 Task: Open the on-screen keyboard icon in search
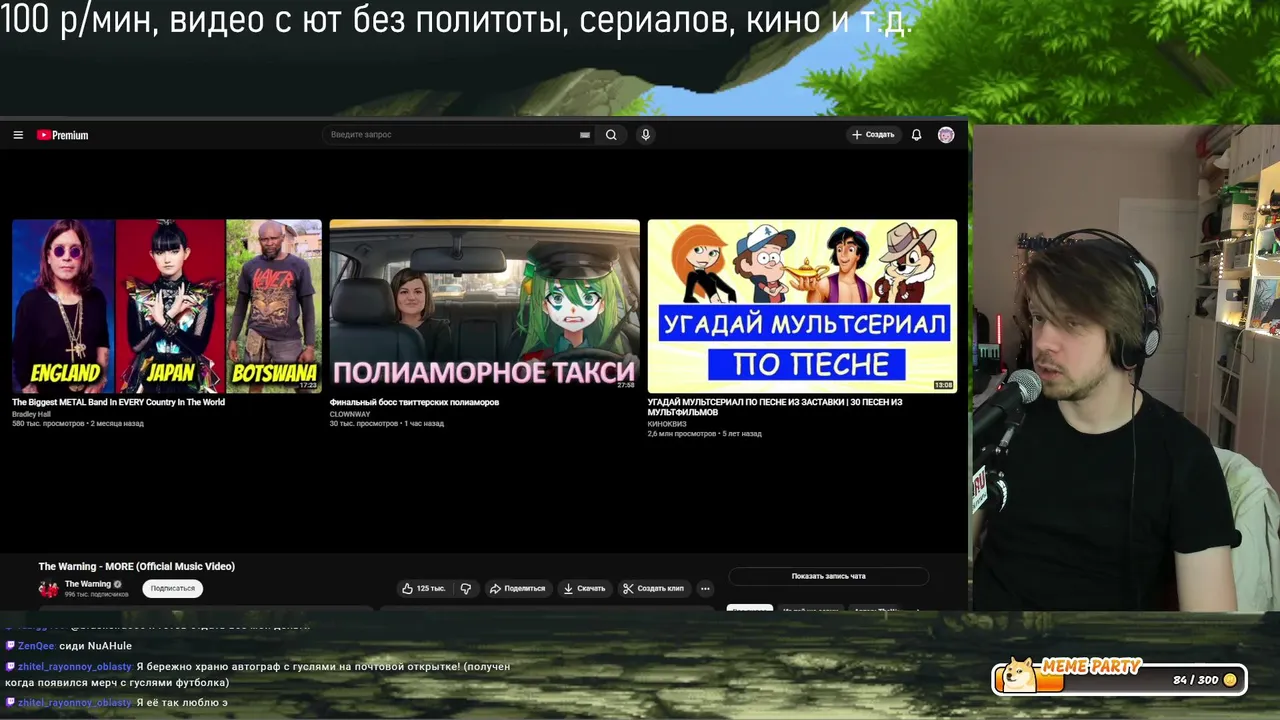tap(585, 135)
